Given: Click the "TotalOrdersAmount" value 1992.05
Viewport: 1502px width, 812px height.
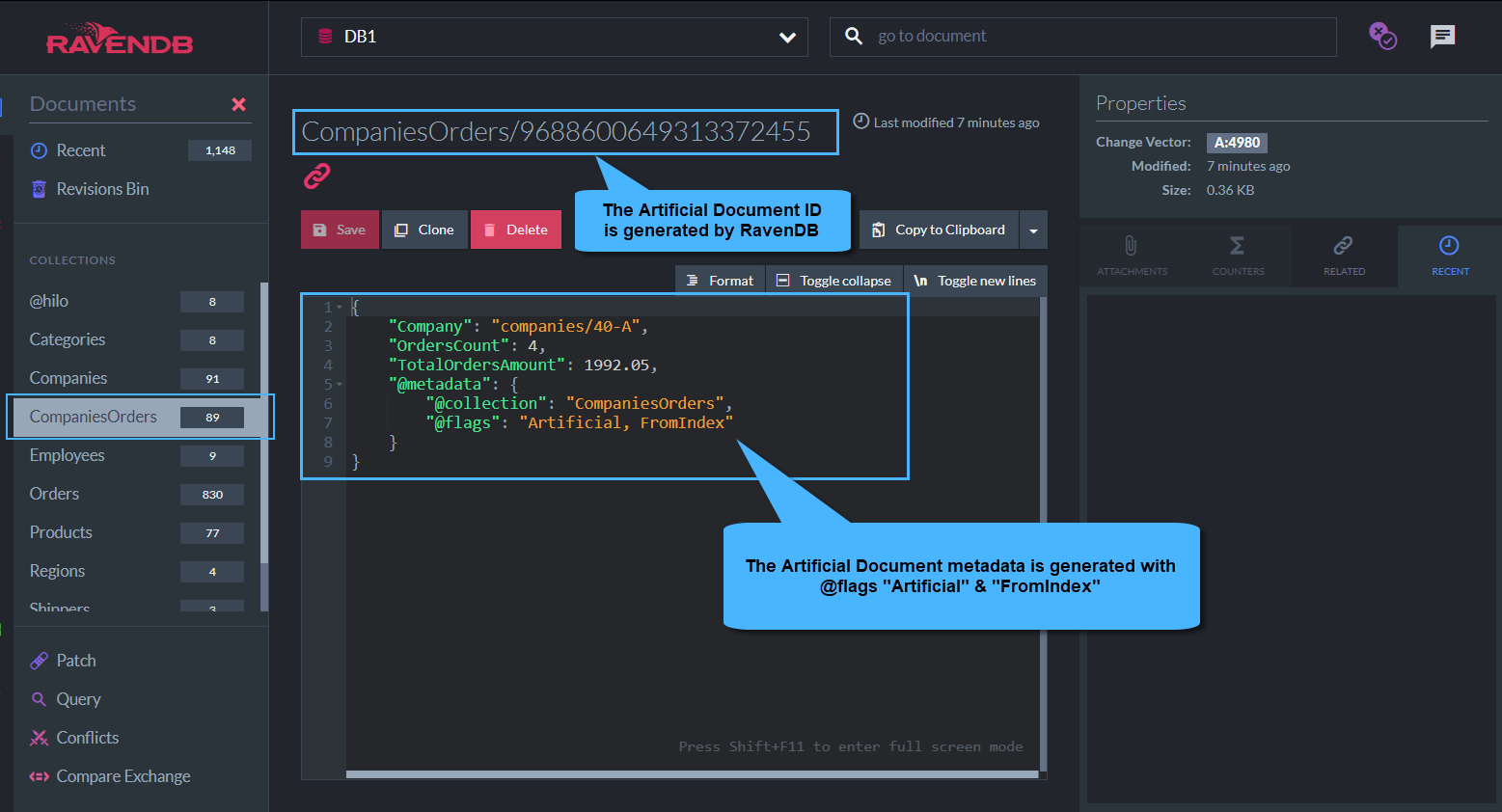Looking at the screenshot, I should coord(616,365).
